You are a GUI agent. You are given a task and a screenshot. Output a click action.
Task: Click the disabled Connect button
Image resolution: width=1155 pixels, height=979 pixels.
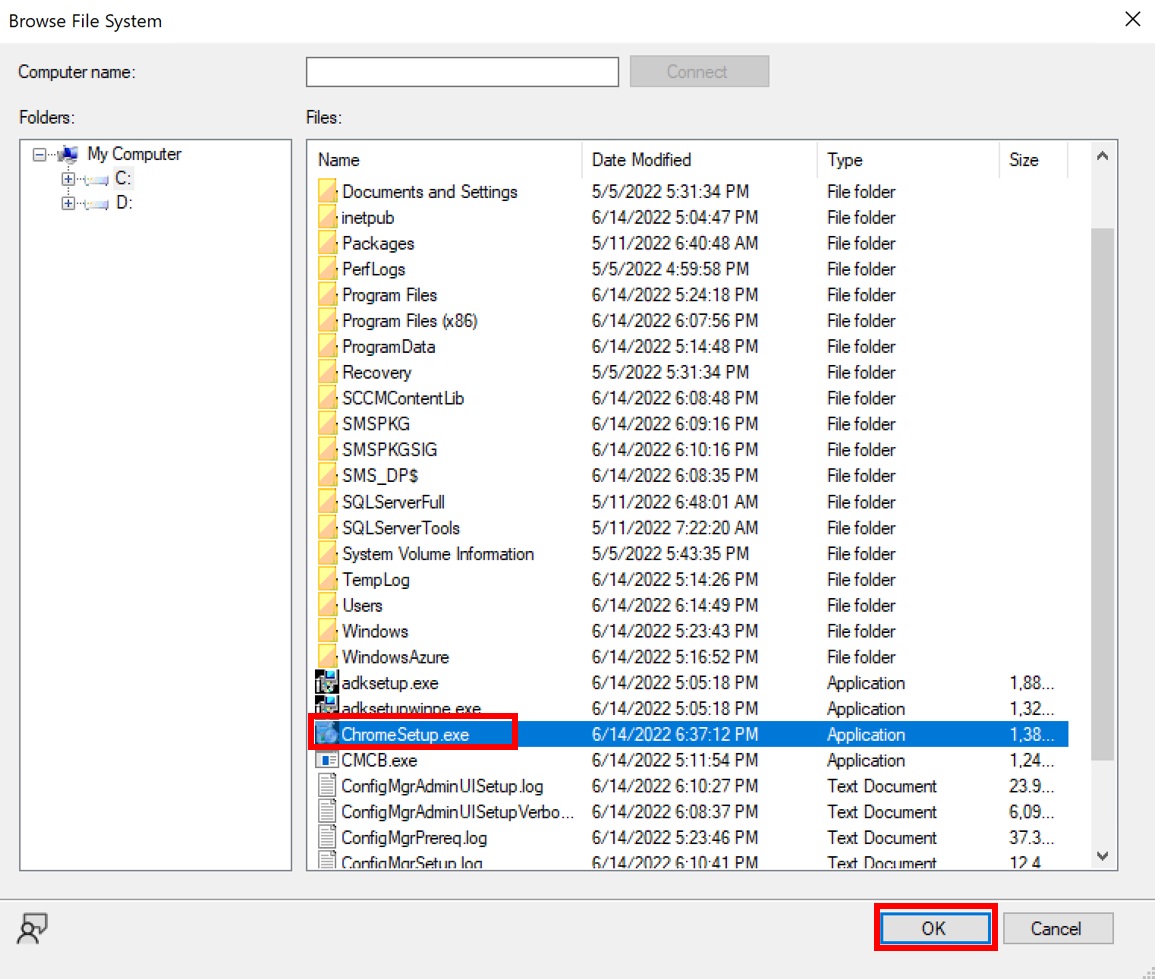[x=699, y=71]
